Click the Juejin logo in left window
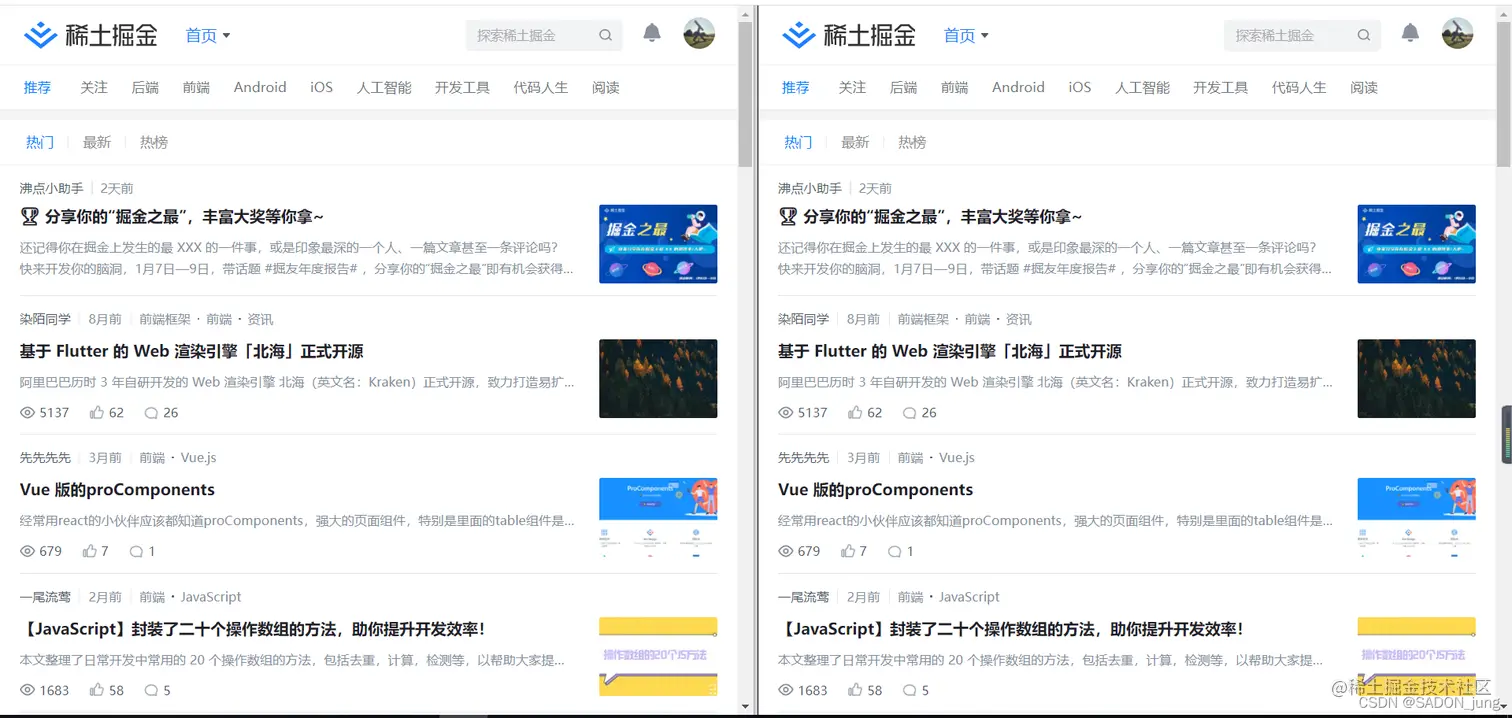1512x718 pixels. coord(91,36)
